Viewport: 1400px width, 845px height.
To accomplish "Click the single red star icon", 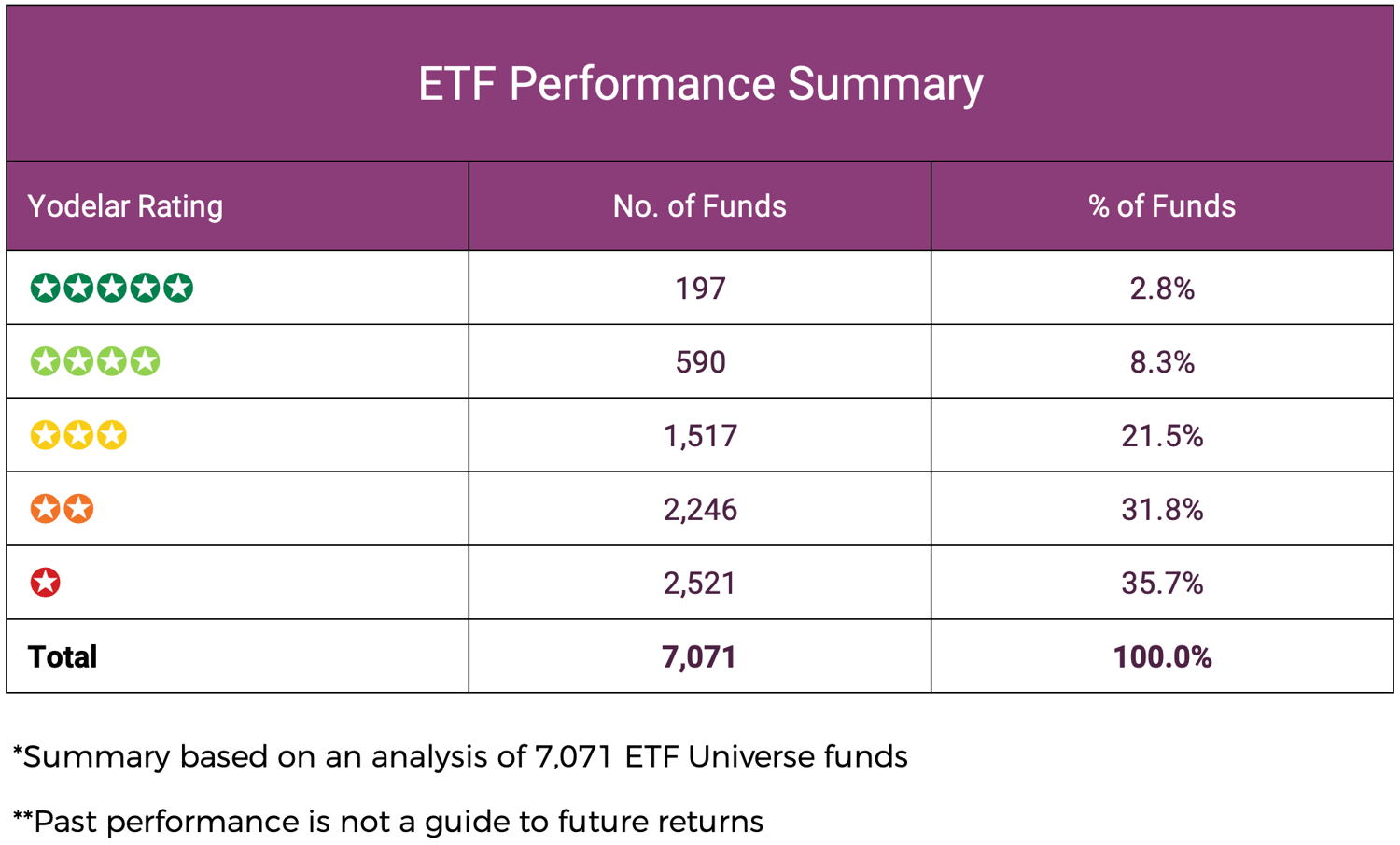I will click(x=45, y=583).
